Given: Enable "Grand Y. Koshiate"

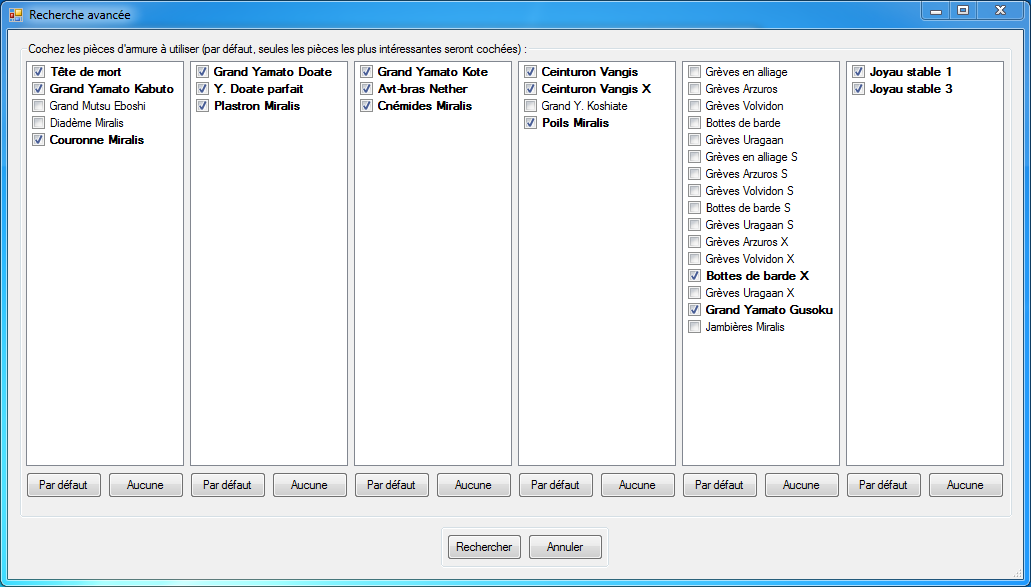Looking at the screenshot, I should 530,106.
